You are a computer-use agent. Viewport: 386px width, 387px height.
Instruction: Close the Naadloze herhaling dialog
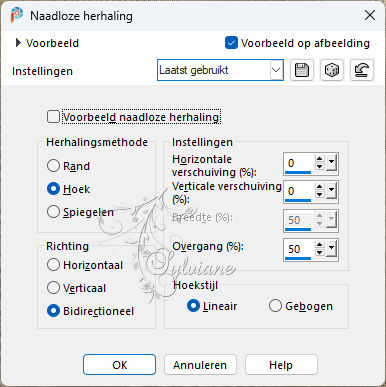pos(370,15)
